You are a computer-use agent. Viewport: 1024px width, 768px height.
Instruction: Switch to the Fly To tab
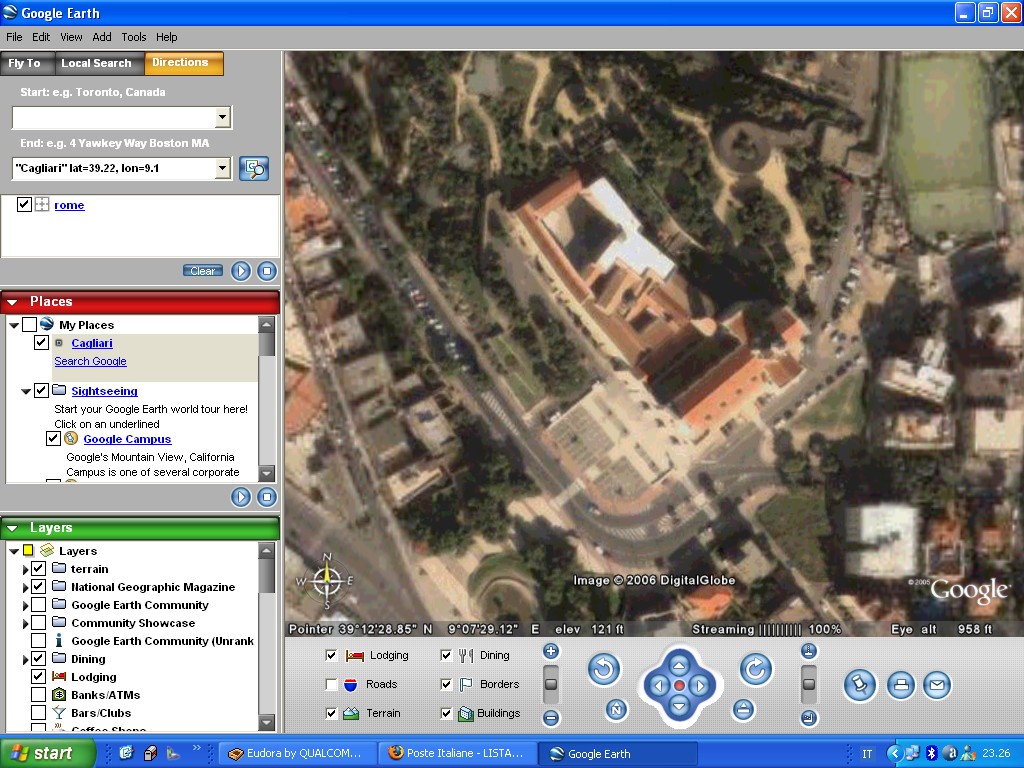pos(25,63)
